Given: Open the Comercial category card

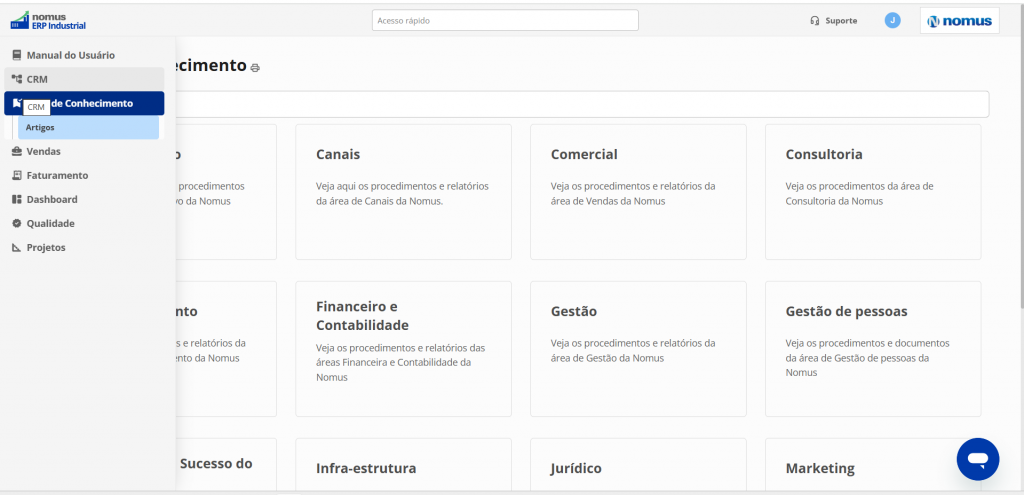Looking at the screenshot, I should [638, 191].
